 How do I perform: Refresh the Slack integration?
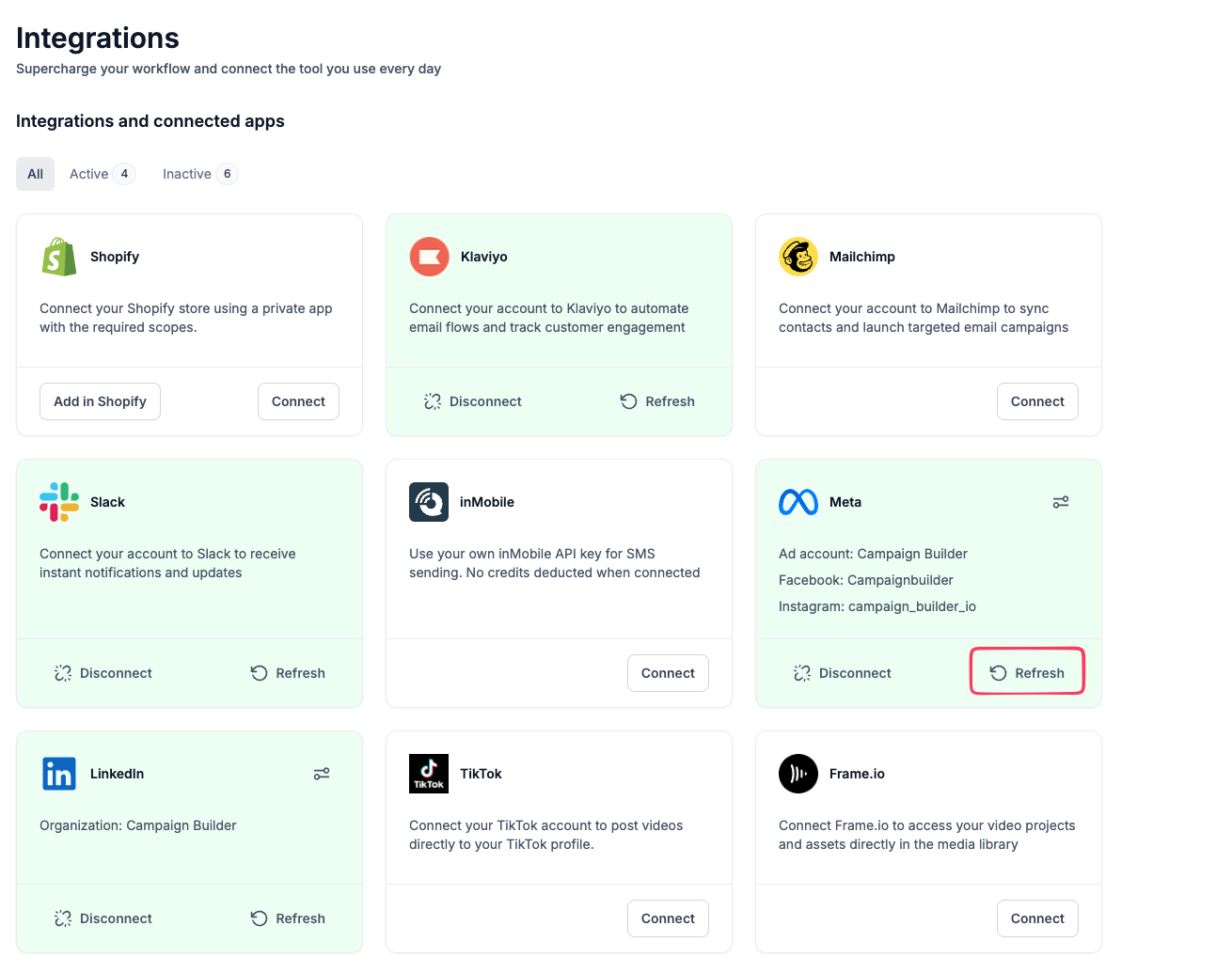[x=288, y=673]
